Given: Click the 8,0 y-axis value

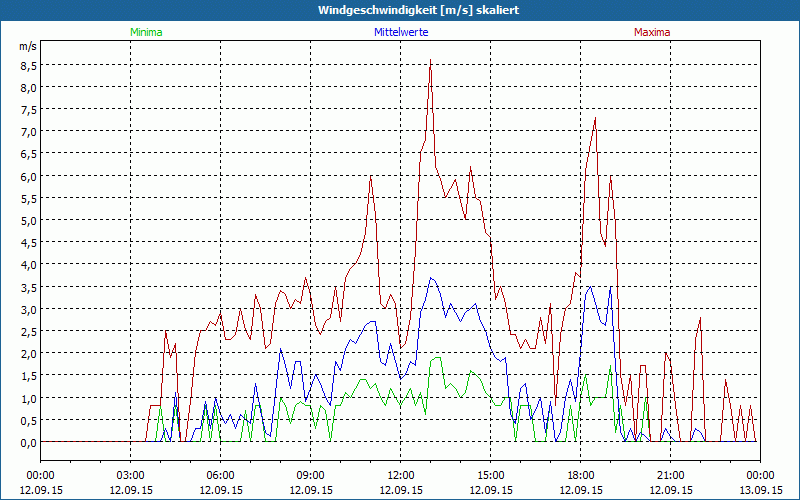Looking at the screenshot, I should (x=28, y=87).
